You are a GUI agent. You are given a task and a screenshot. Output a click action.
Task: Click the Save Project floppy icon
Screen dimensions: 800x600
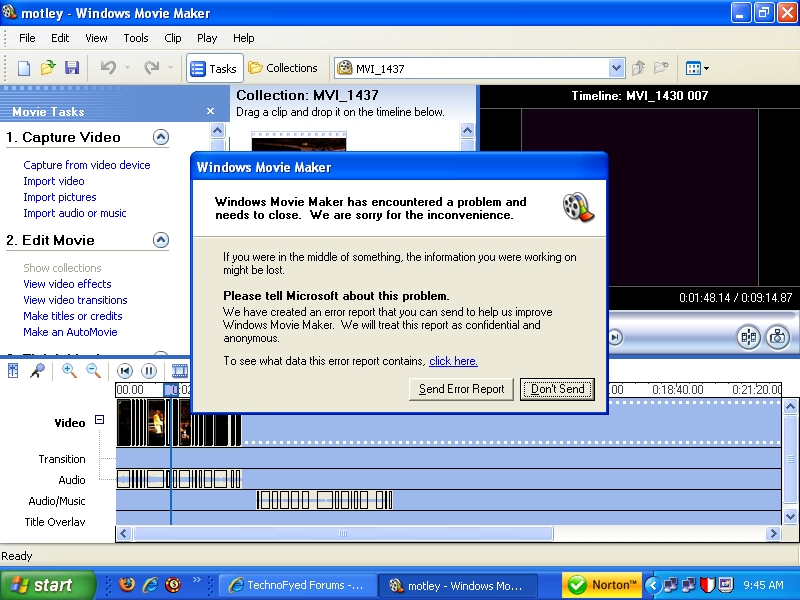tap(71, 68)
